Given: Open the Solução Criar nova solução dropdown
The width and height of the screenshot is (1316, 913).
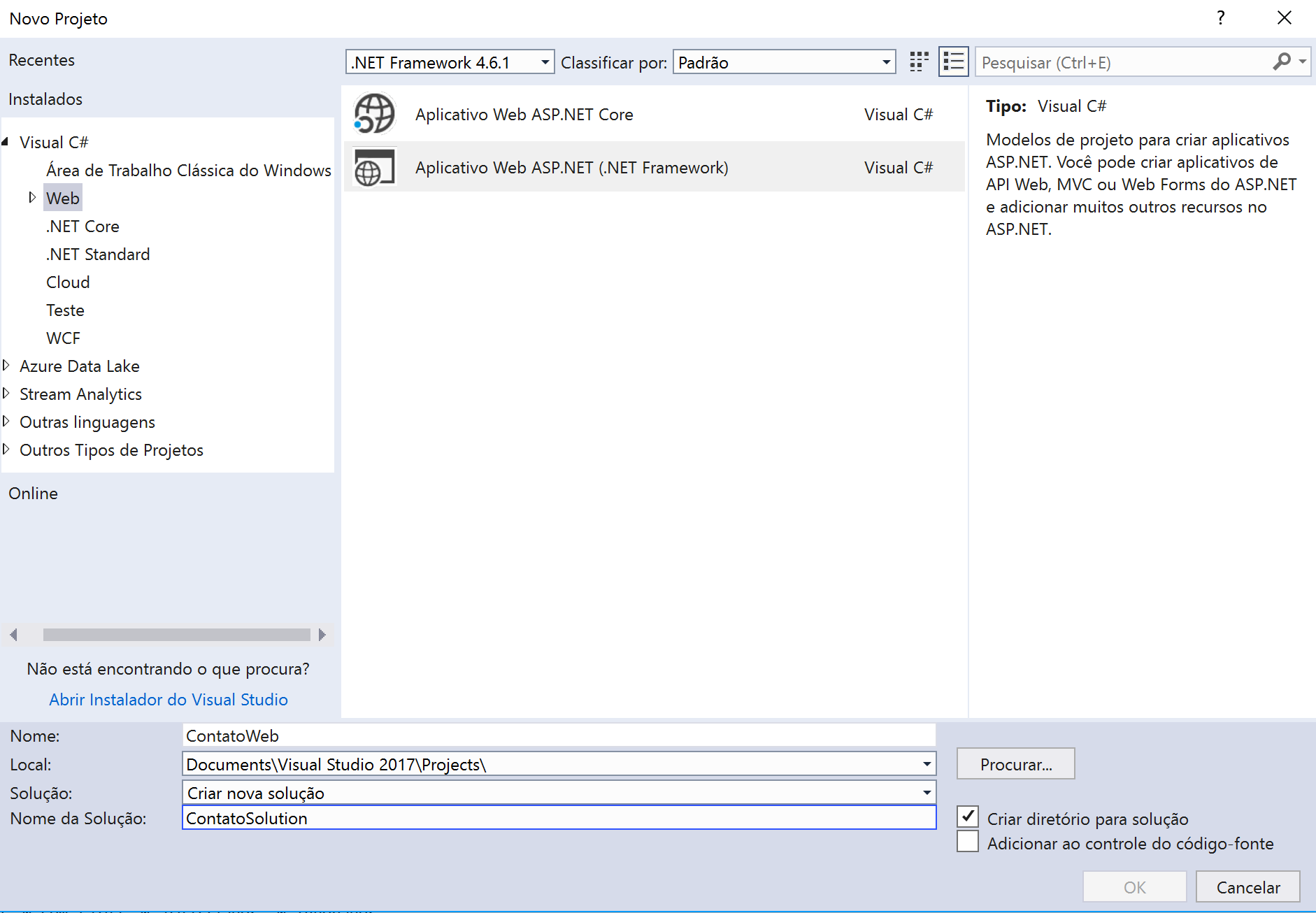Looking at the screenshot, I should tap(927, 793).
